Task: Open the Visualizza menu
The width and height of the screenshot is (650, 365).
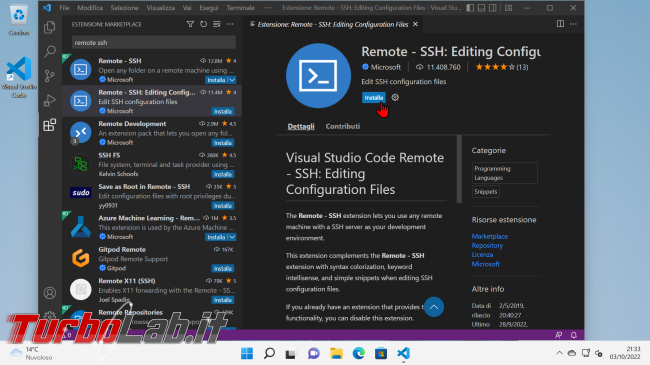Action: 160,8
